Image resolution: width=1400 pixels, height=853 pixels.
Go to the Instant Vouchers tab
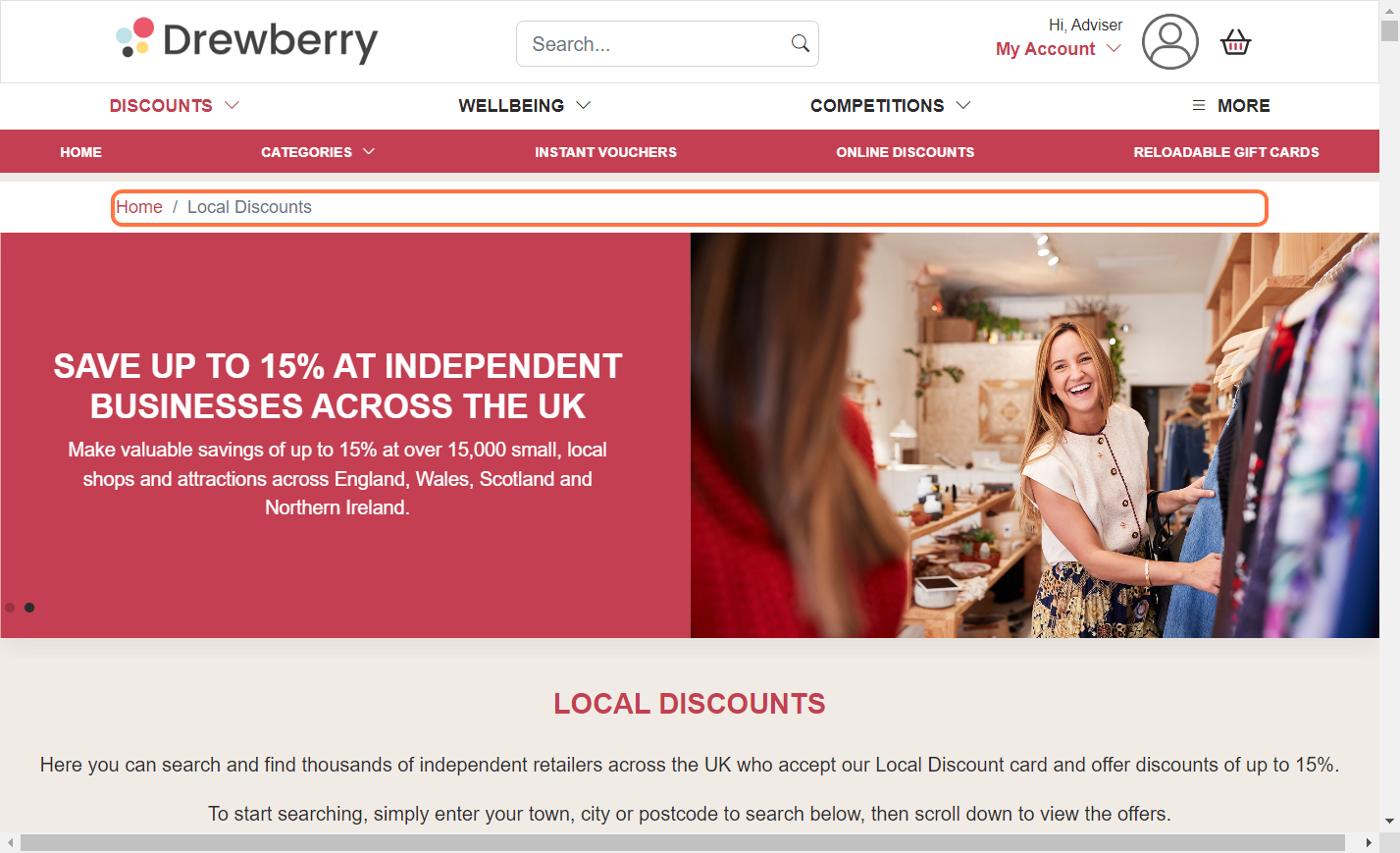coord(605,152)
